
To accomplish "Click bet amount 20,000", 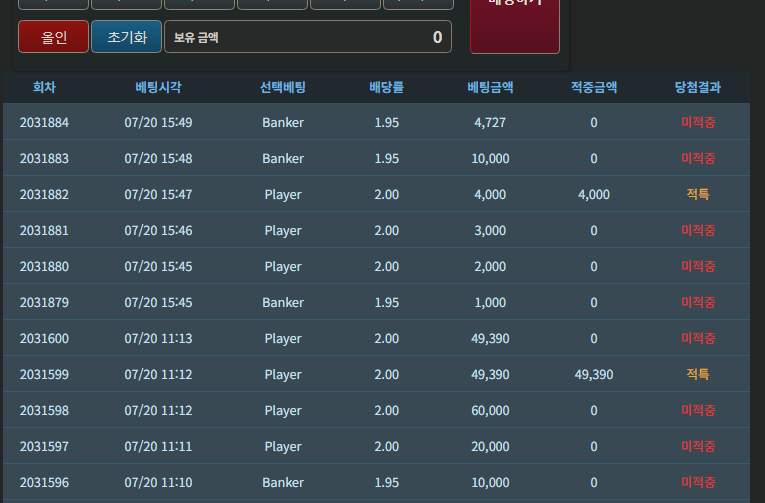I will [490, 446].
